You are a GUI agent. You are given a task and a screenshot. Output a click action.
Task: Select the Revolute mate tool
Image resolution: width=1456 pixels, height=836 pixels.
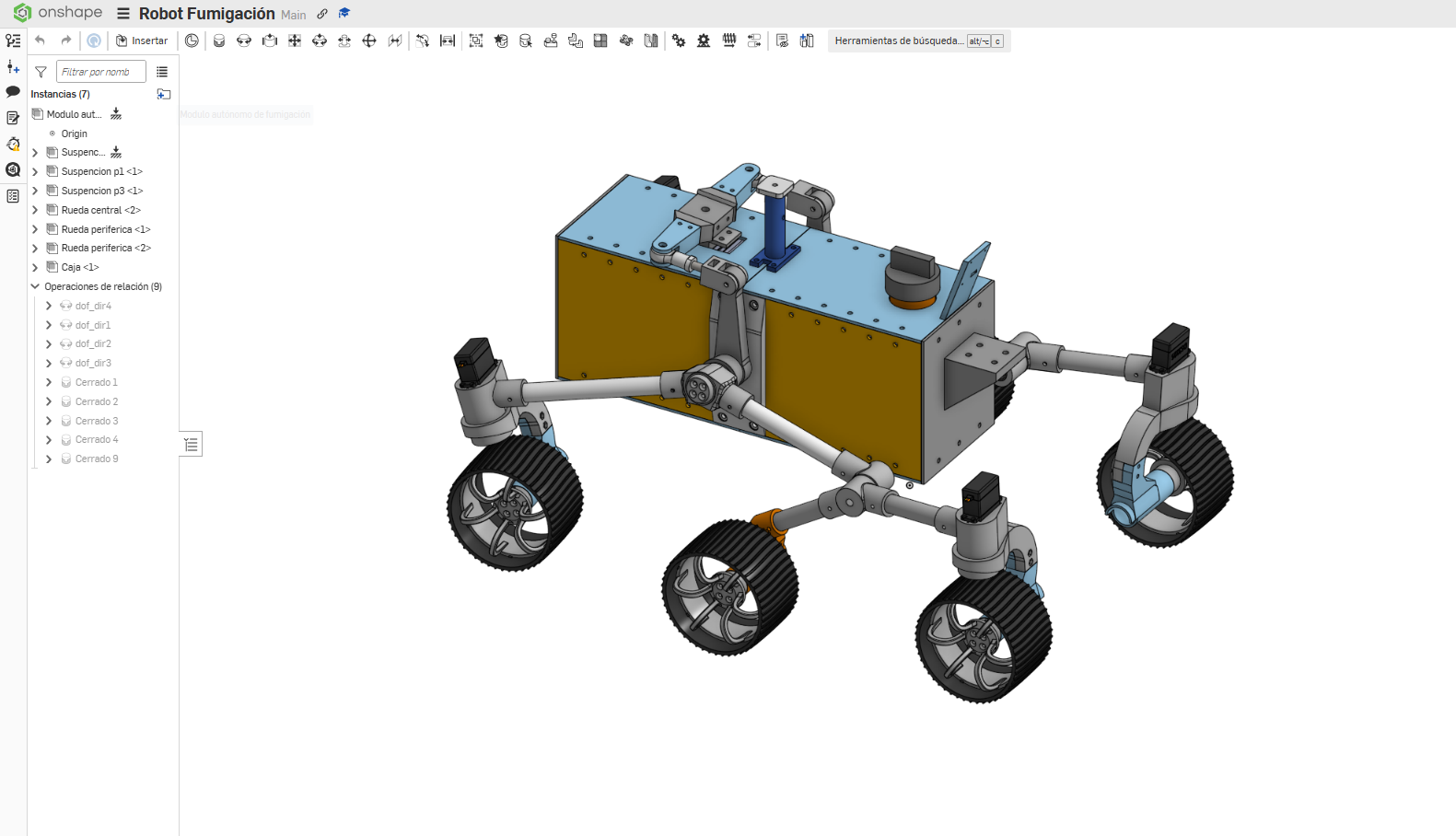[x=244, y=41]
